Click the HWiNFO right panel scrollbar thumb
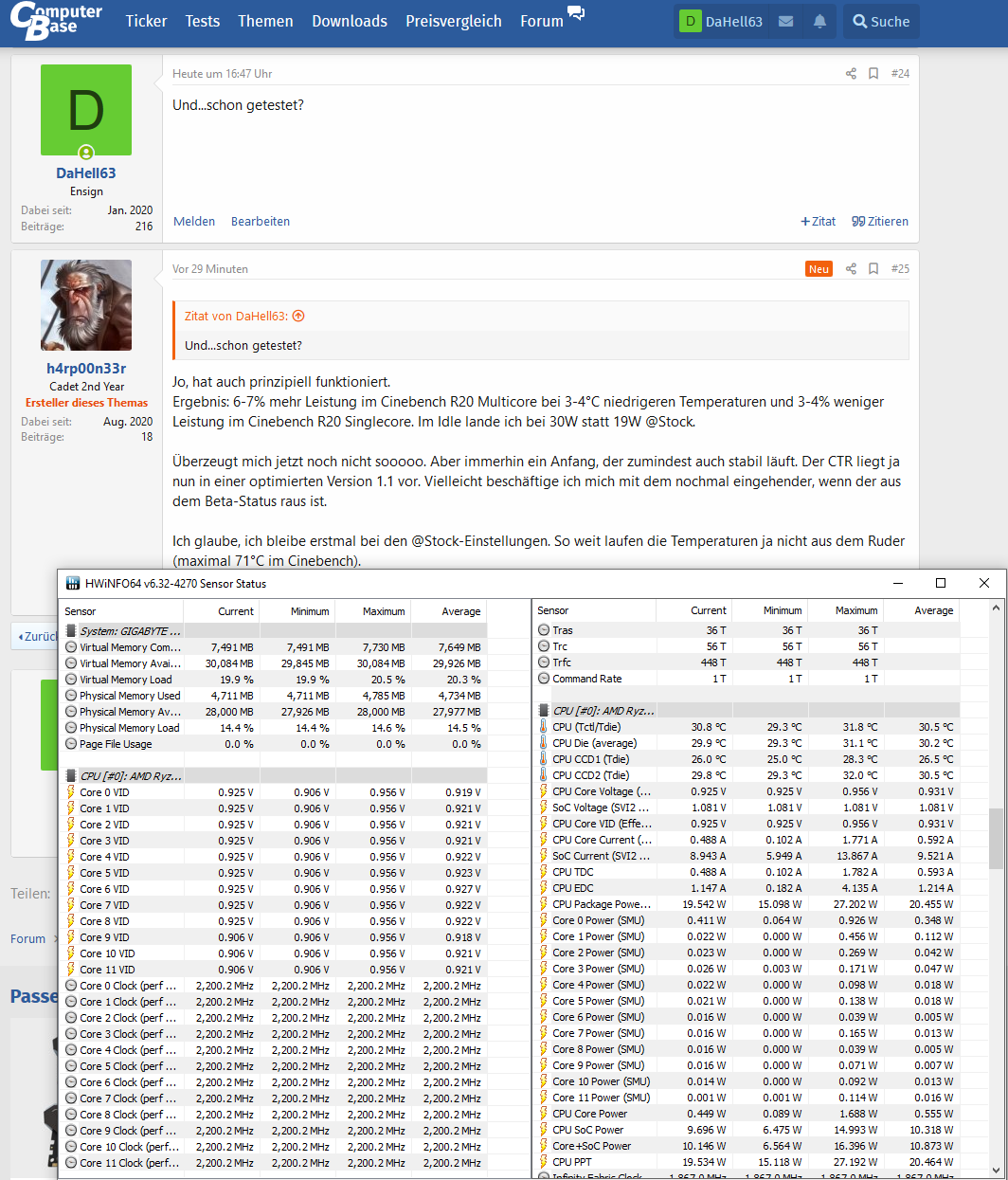 point(996,838)
